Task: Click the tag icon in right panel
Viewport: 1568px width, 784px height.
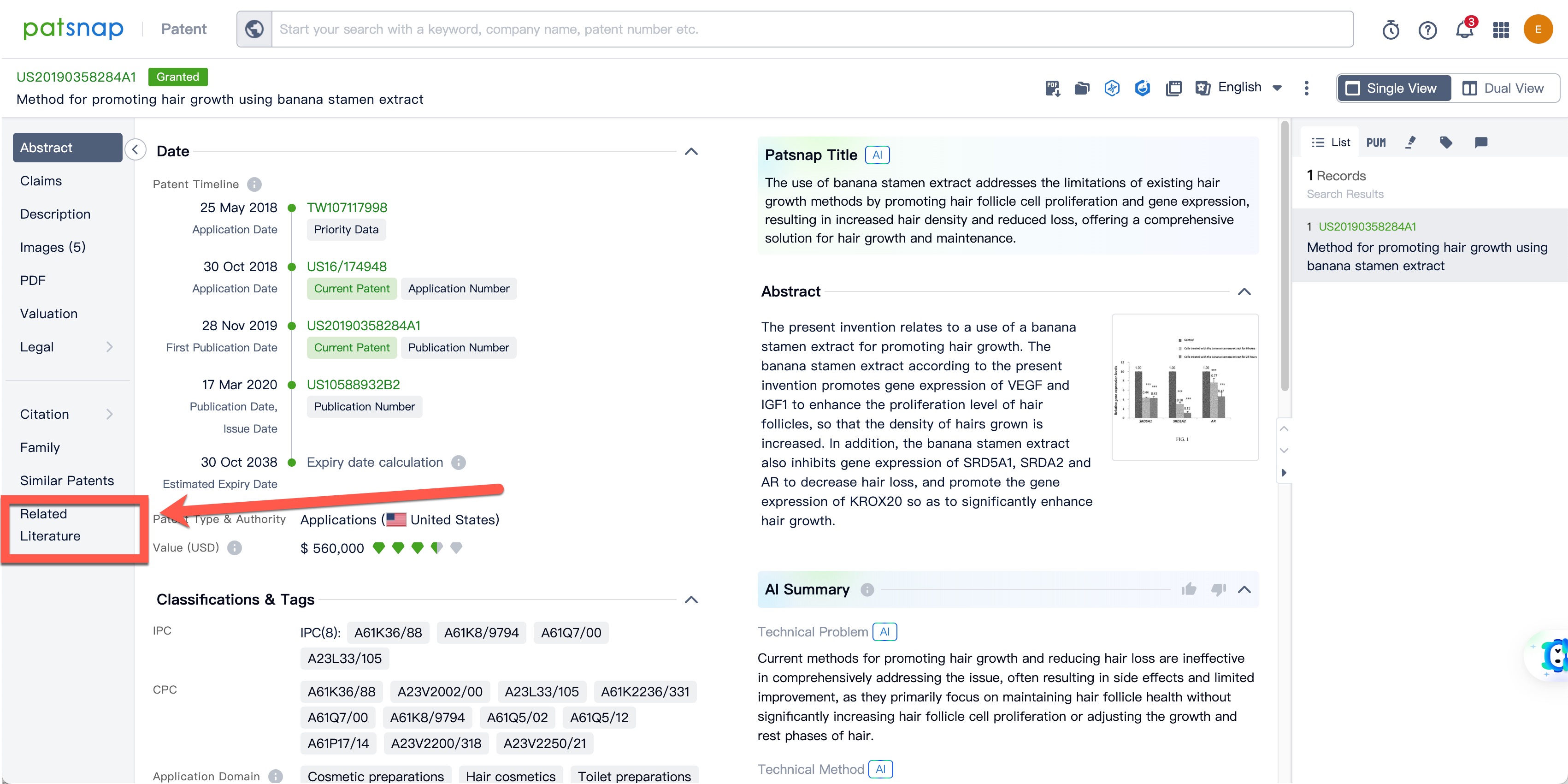Action: click(x=1446, y=143)
